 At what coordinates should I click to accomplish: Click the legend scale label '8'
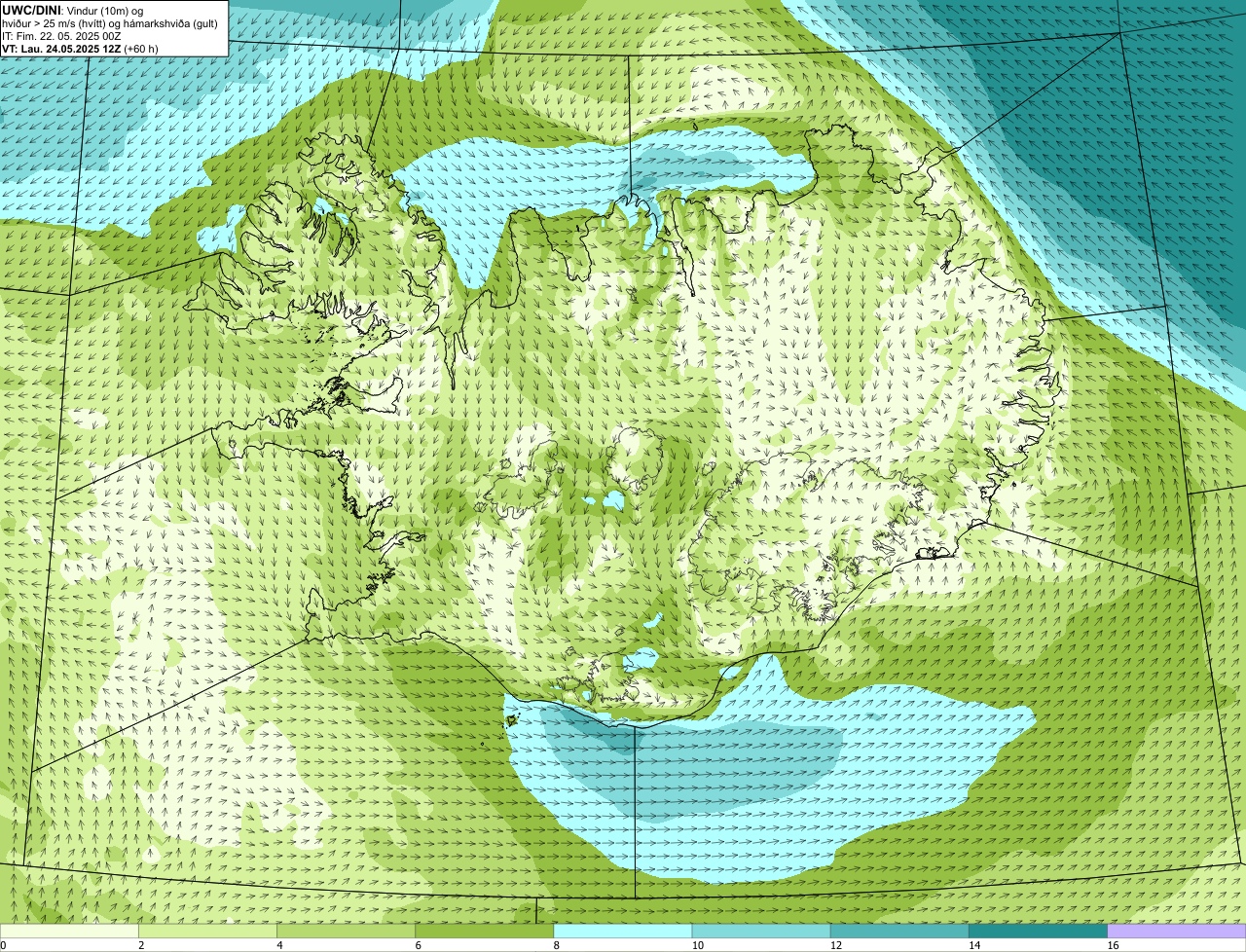coord(557,945)
